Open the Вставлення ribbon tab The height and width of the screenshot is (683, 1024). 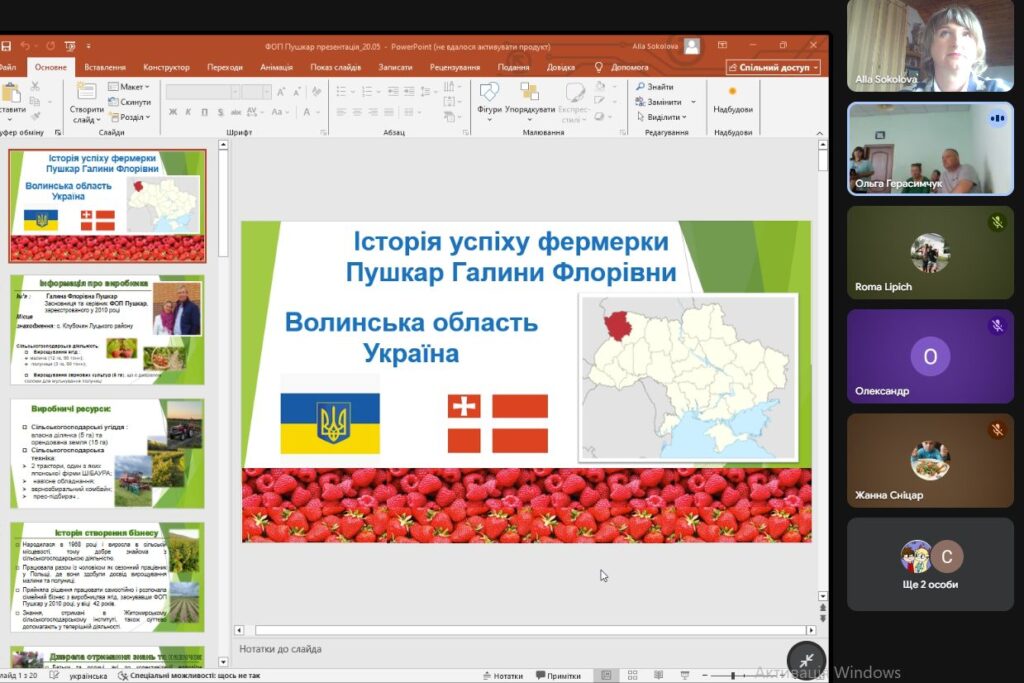tap(104, 67)
